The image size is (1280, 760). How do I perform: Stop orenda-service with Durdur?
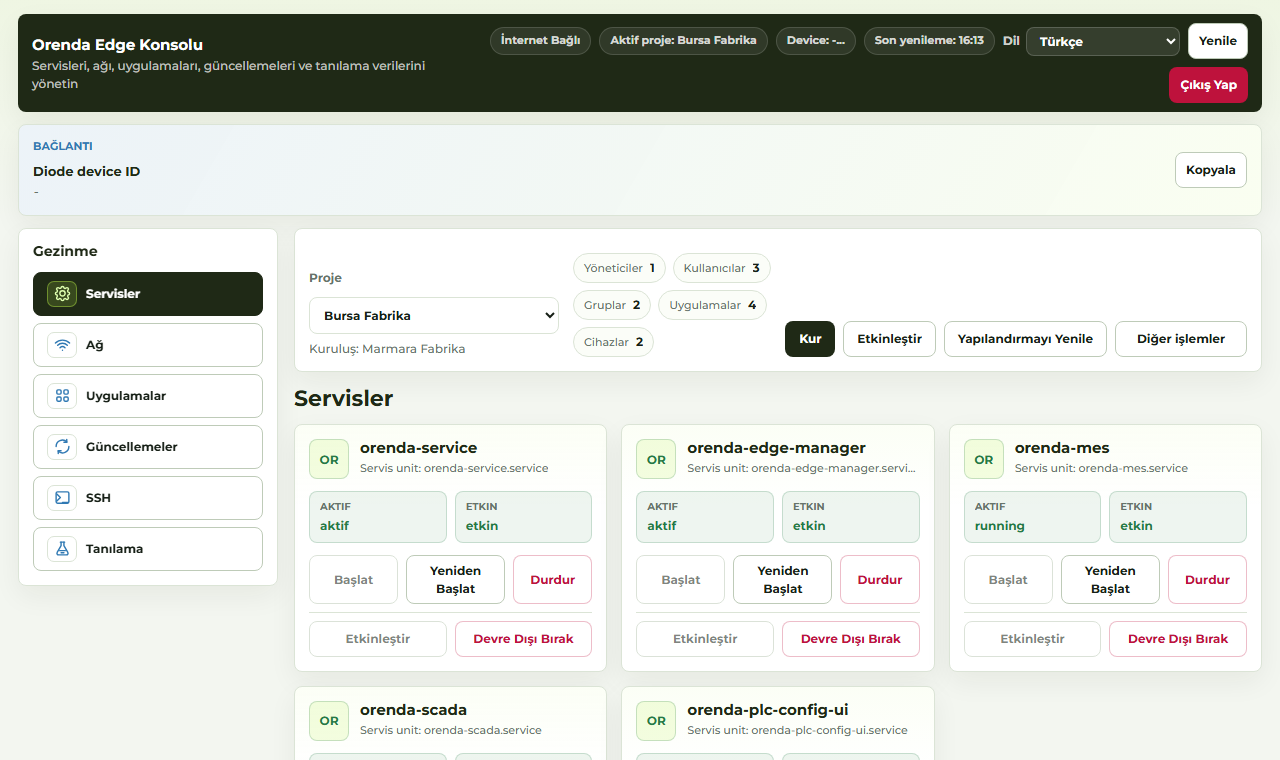(x=552, y=580)
